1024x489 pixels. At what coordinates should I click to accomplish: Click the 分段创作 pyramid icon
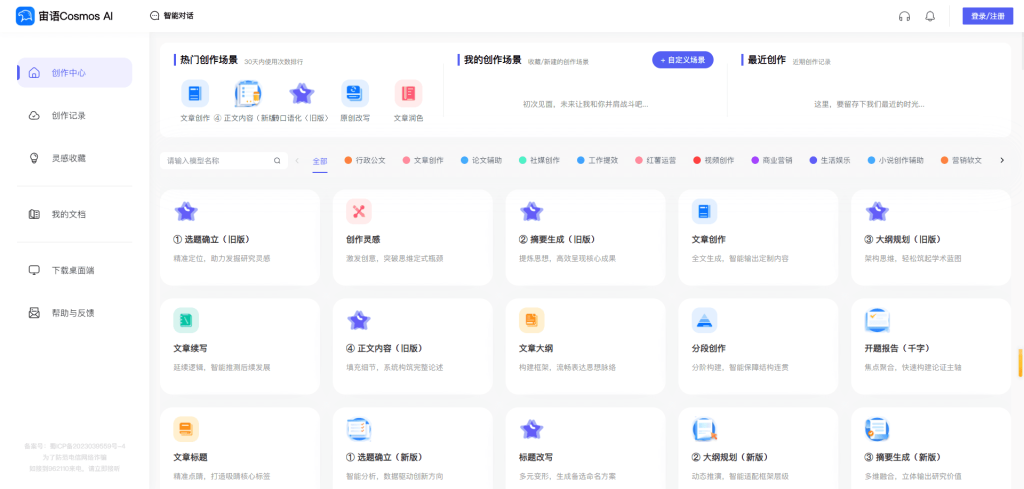point(704,320)
